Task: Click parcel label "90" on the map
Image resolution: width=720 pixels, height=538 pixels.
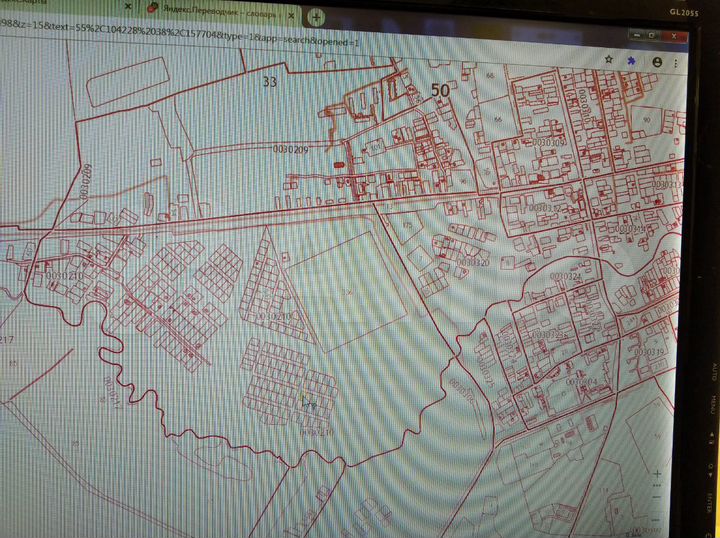Action: (x=647, y=120)
